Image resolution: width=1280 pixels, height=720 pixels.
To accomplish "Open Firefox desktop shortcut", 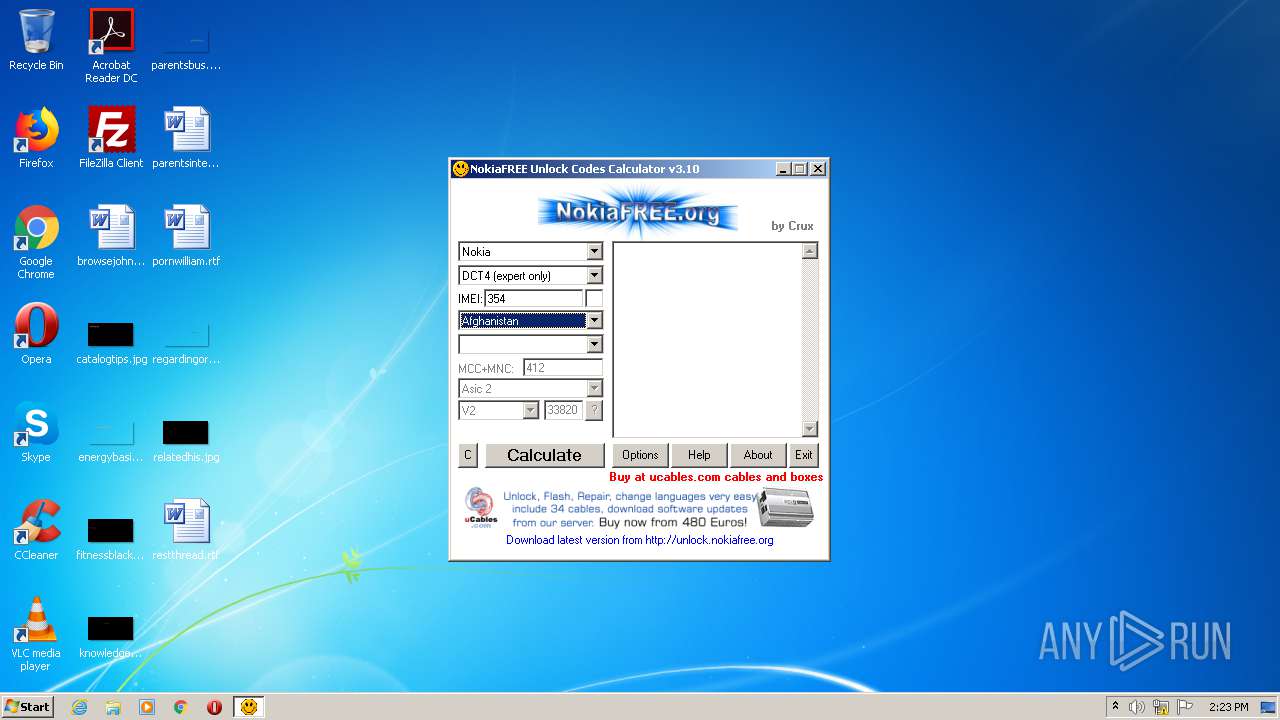I will click(36, 138).
